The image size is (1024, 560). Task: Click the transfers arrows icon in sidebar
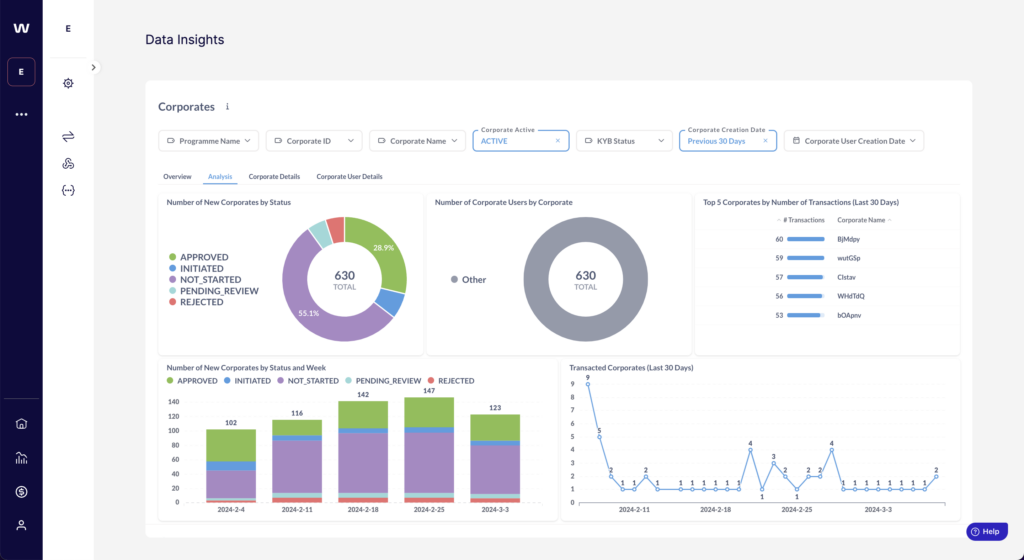[68, 136]
